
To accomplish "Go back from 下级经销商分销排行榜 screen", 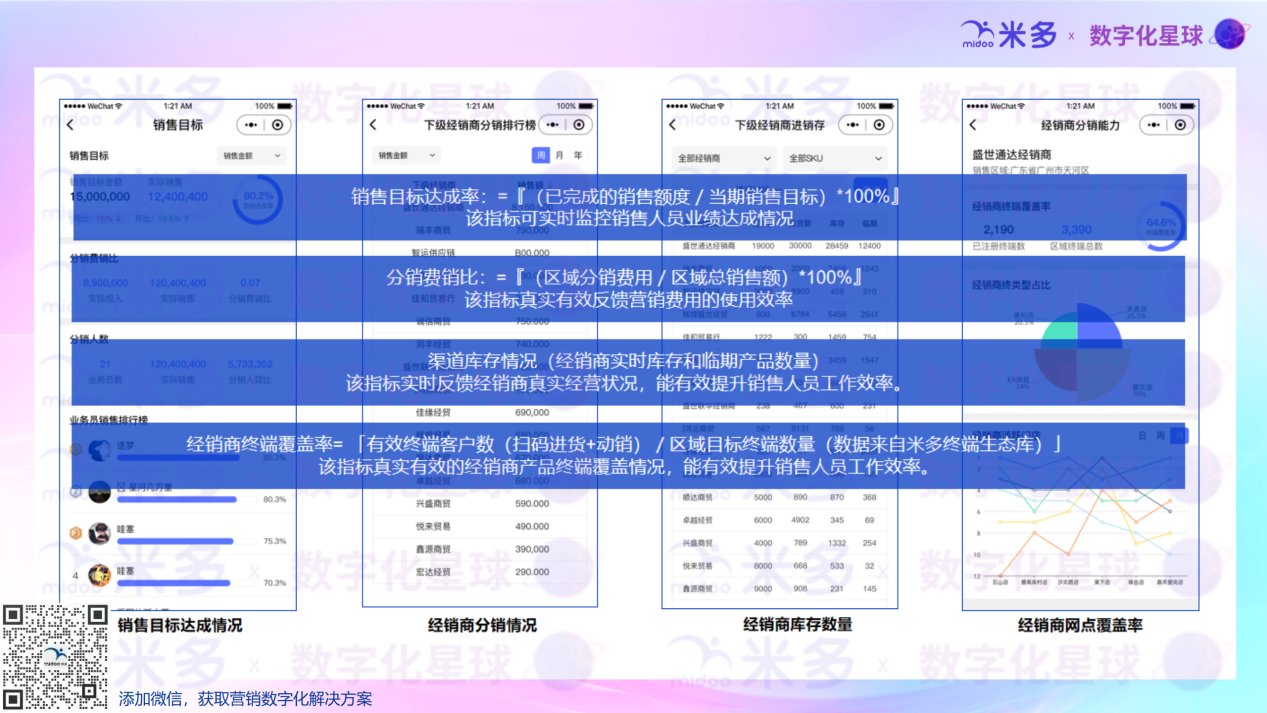I will (x=373, y=125).
